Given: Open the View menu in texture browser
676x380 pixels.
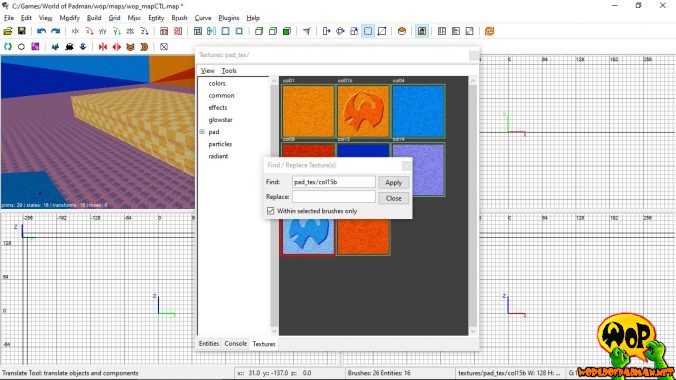Looking at the screenshot, I should click(x=207, y=70).
